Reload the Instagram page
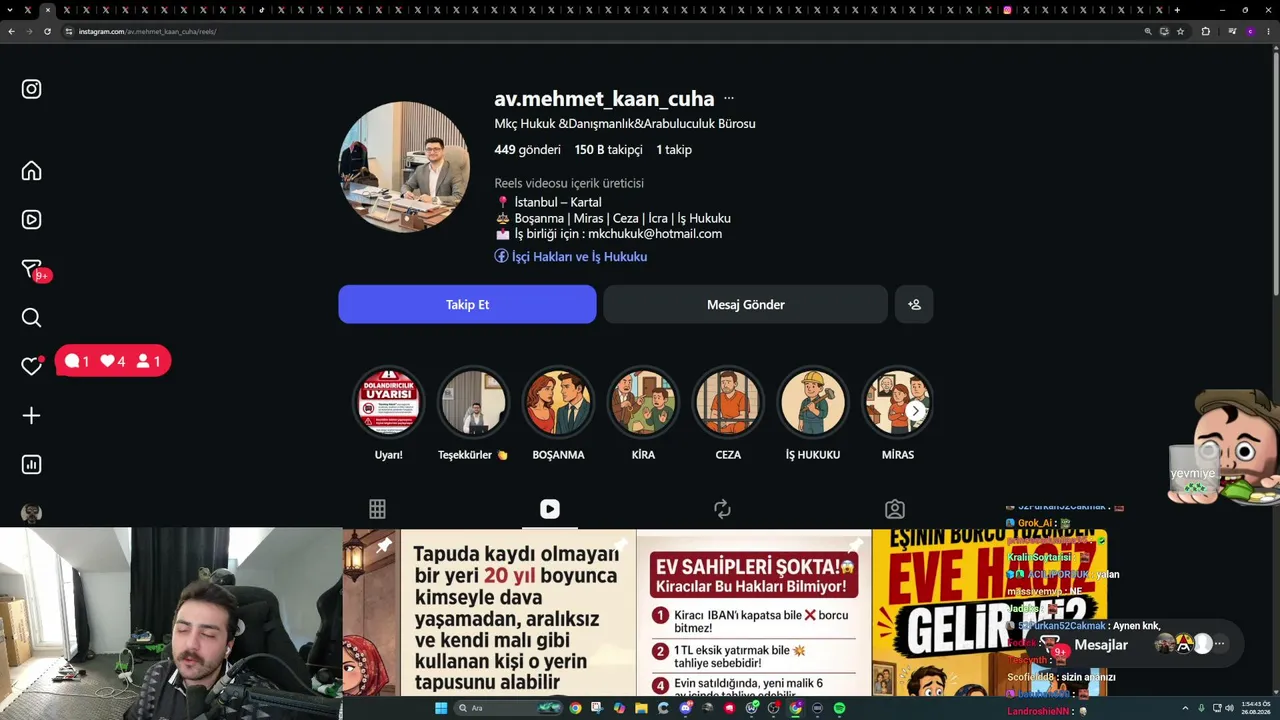Image resolution: width=1280 pixels, height=720 pixels. click(x=47, y=31)
